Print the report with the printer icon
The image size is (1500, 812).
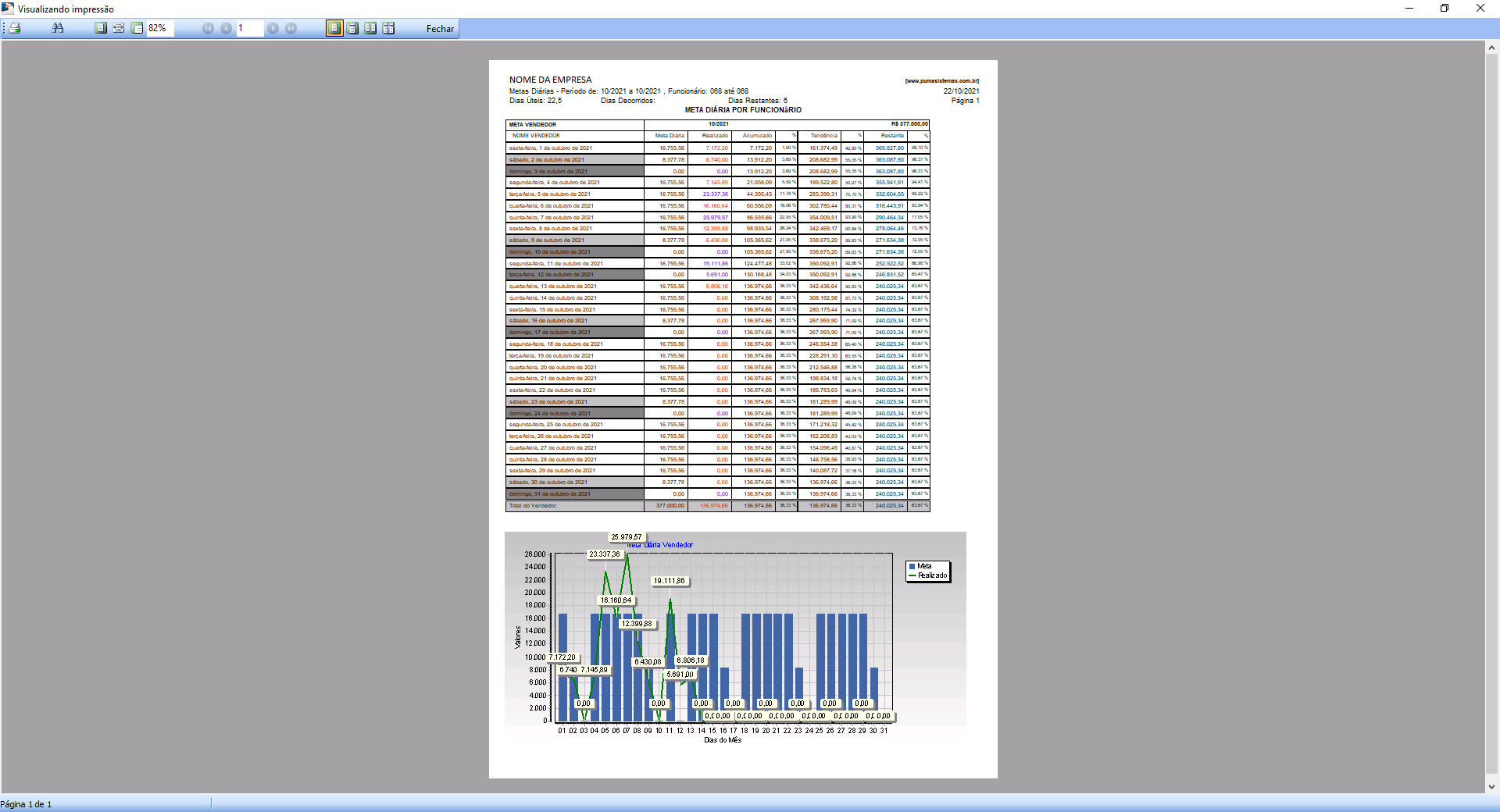pyautogui.click(x=15, y=28)
